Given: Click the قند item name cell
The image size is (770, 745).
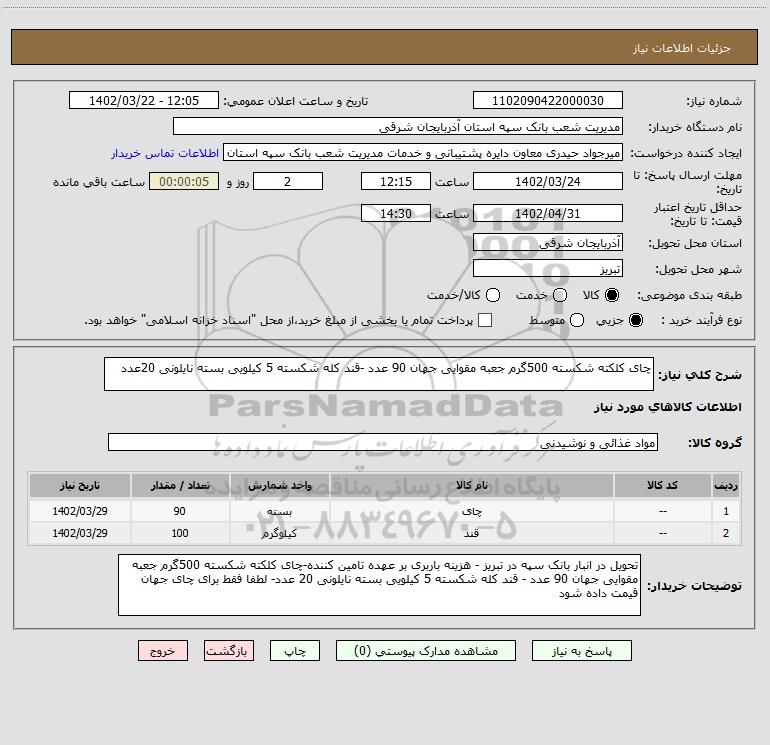Looking at the screenshot, I should click(x=471, y=533).
